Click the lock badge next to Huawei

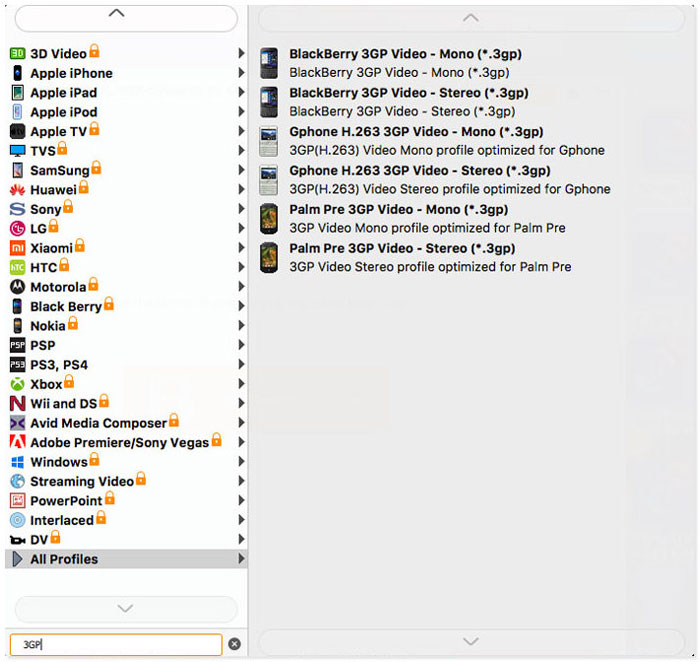click(x=83, y=187)
